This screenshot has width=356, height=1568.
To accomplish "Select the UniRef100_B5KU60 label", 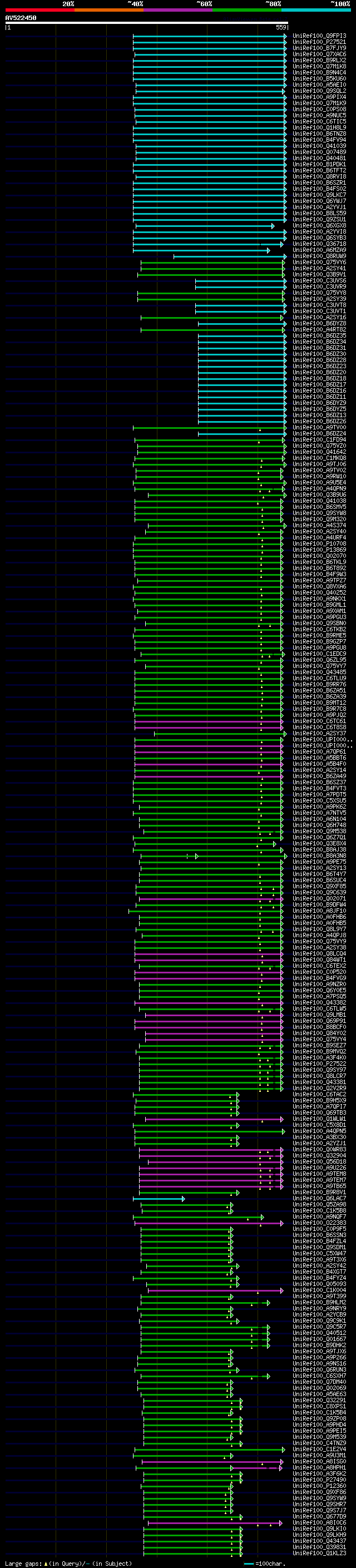I will pos(319,78).
